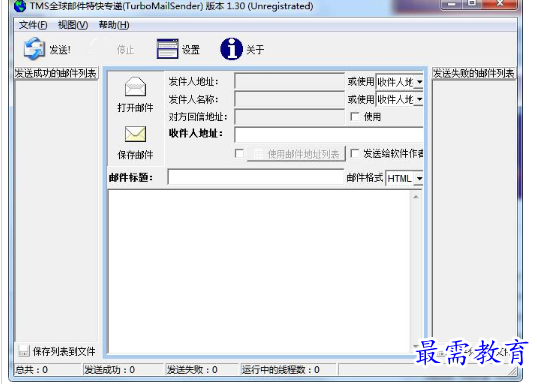Click the 对方回信地址 input field
The width and height of the screenshot is (537, 384).
click(x=289, y=117)
